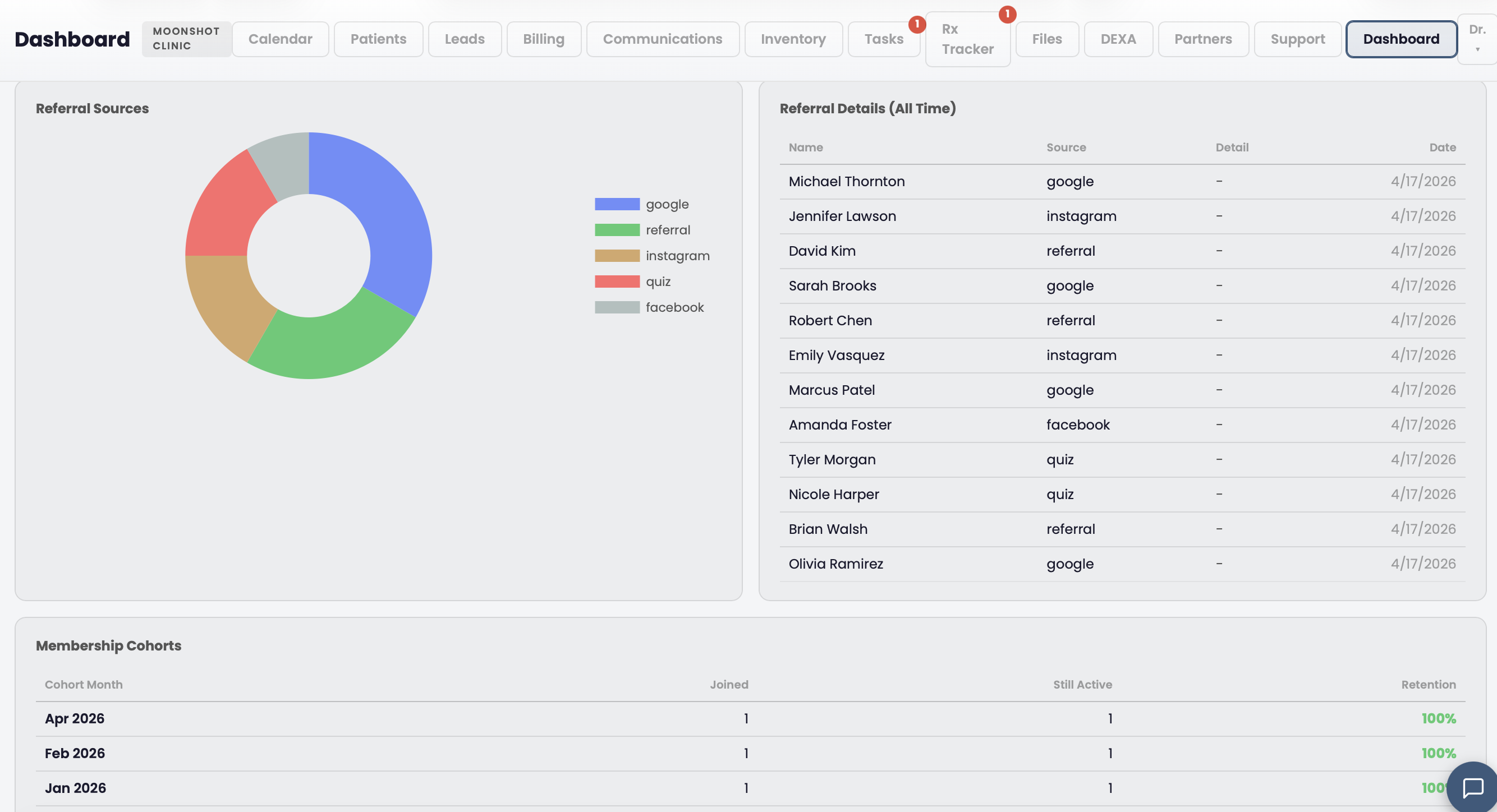Screen dimensions: 1497x812
Task: Switch to the Patients tab
Action: point(378,39)
